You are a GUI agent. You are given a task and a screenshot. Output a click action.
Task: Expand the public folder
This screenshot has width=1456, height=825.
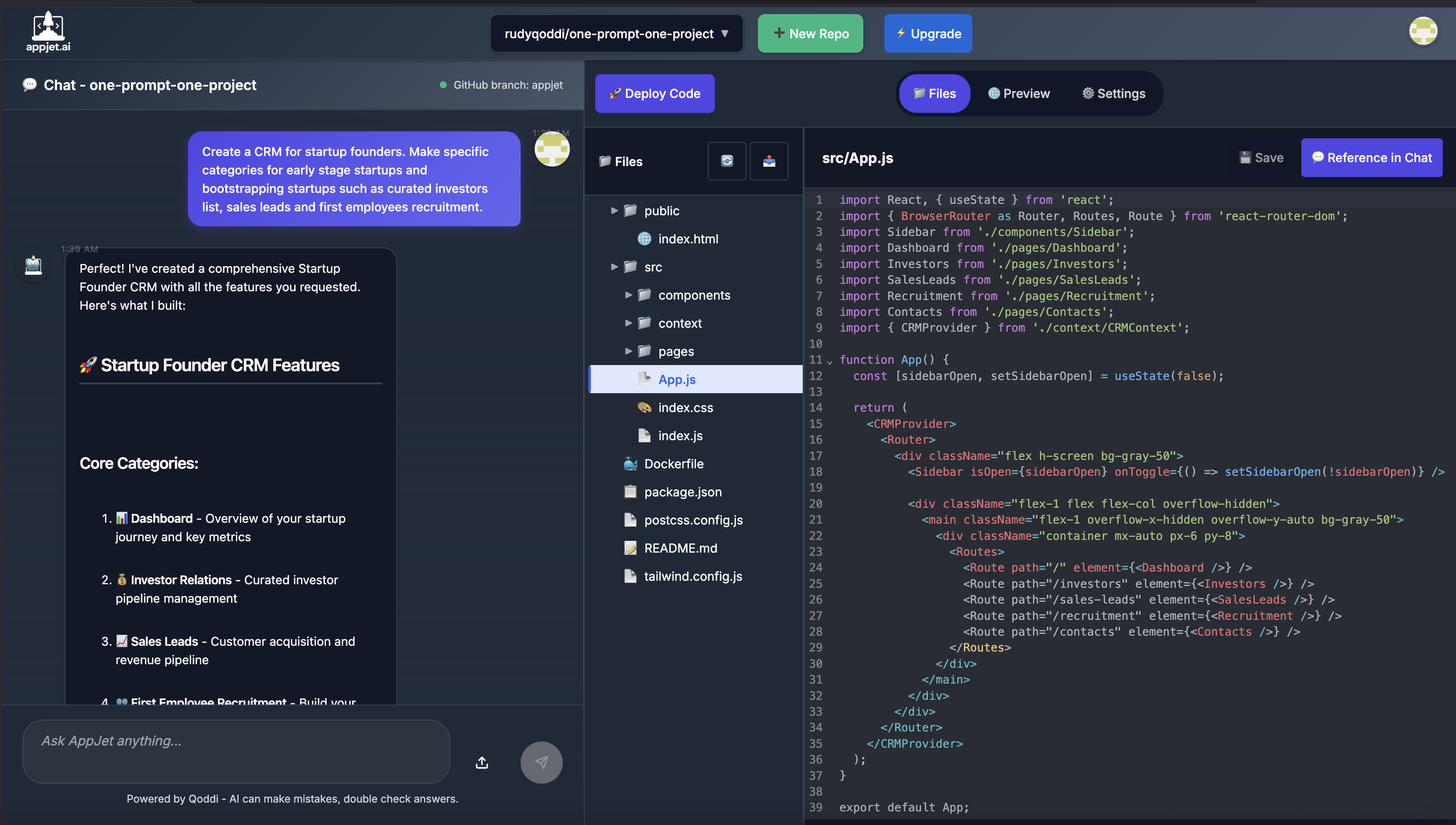tap(614, 210)
